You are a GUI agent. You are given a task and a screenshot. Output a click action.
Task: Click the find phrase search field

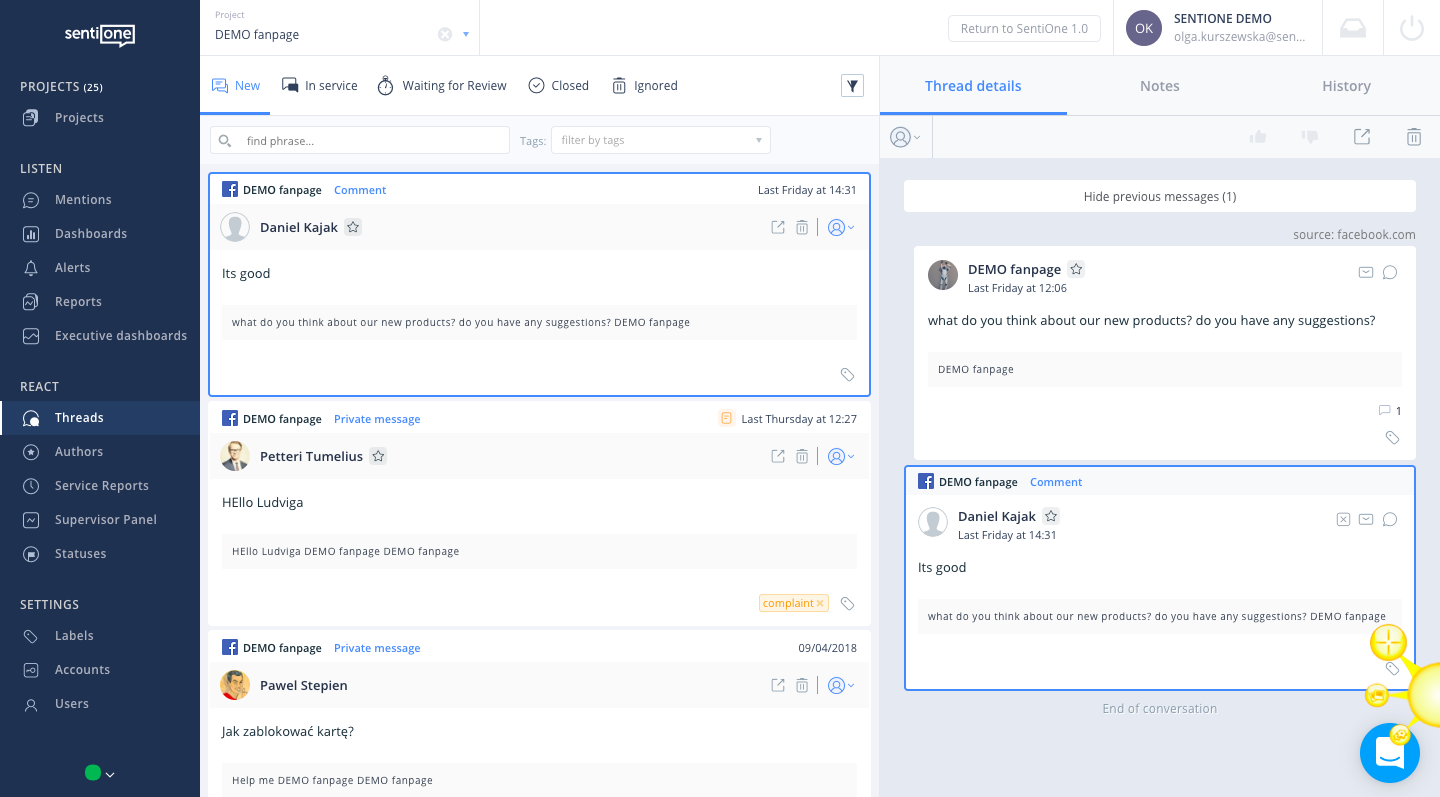tap(360, 141)
